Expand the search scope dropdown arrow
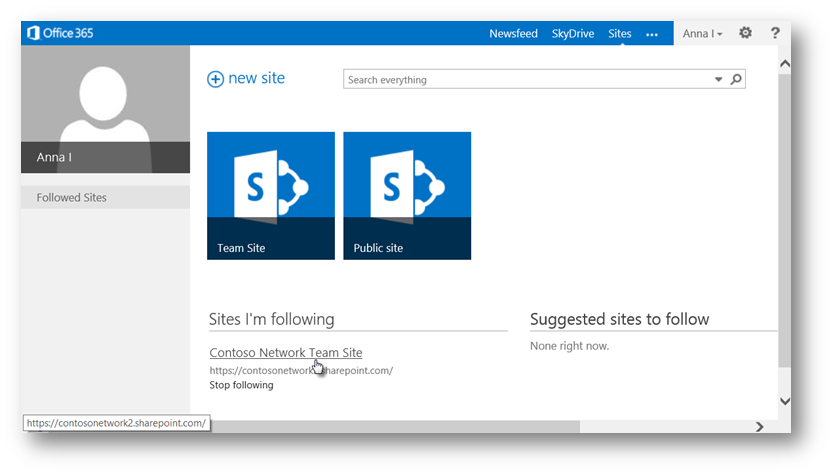The image size is (833, 475). tap(718, 79)
